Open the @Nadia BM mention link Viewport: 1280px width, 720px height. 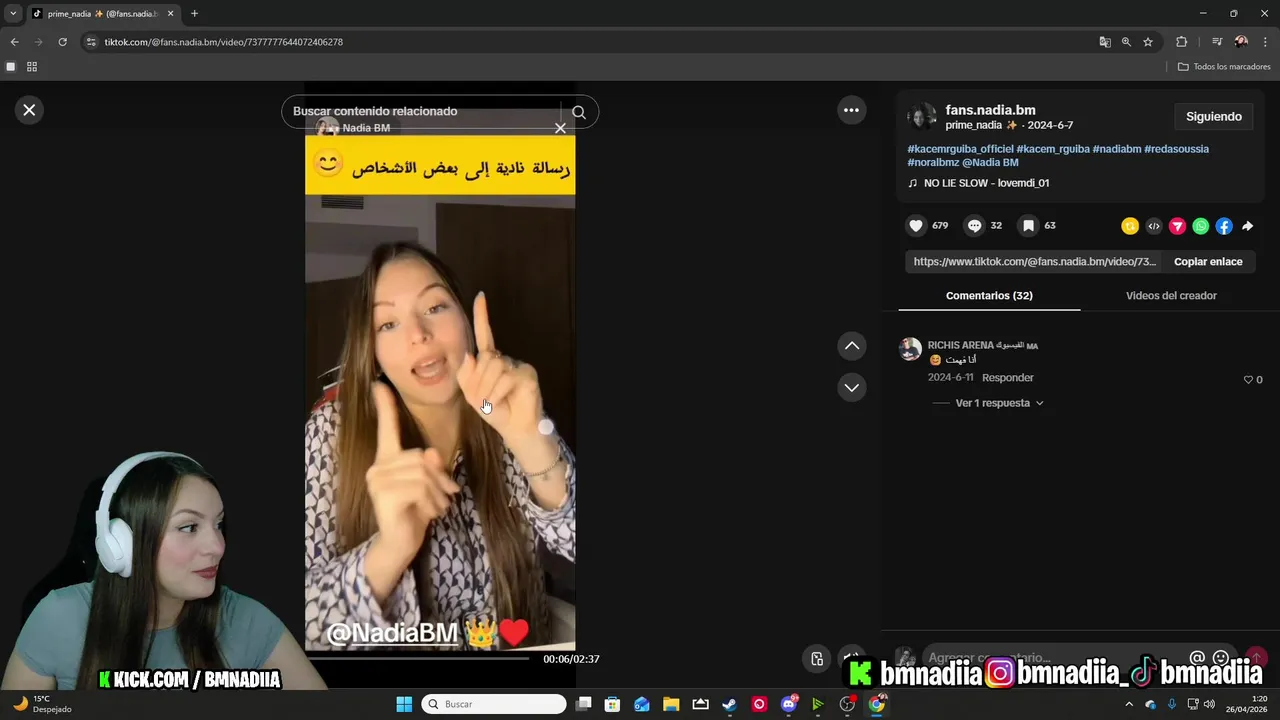[990, 162]
